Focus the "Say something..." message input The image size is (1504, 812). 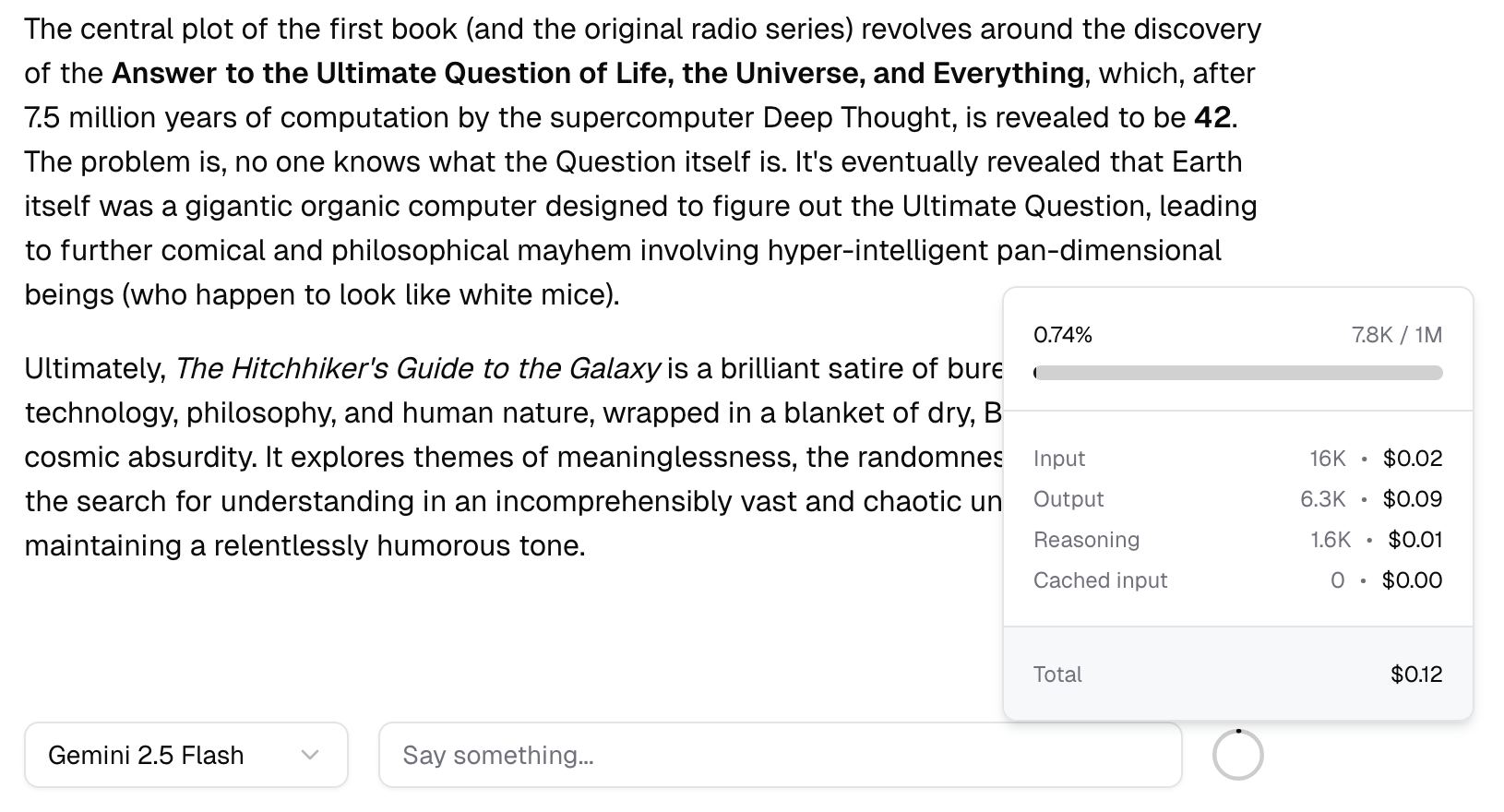pyautogui.click(x=780, y=755)
